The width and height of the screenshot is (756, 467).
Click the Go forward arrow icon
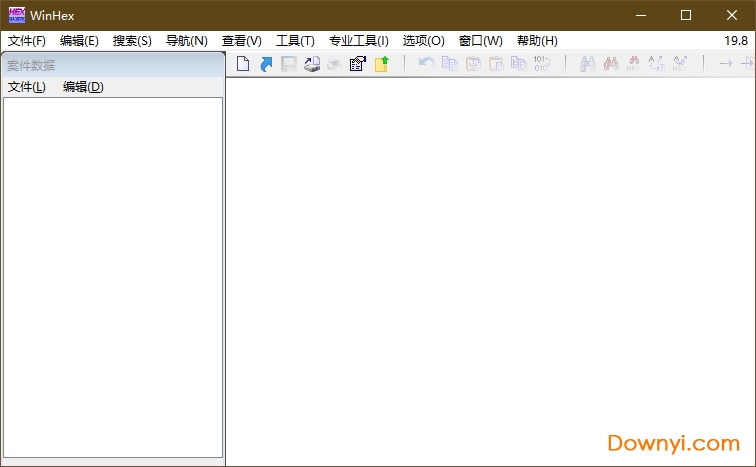[725, 64]
